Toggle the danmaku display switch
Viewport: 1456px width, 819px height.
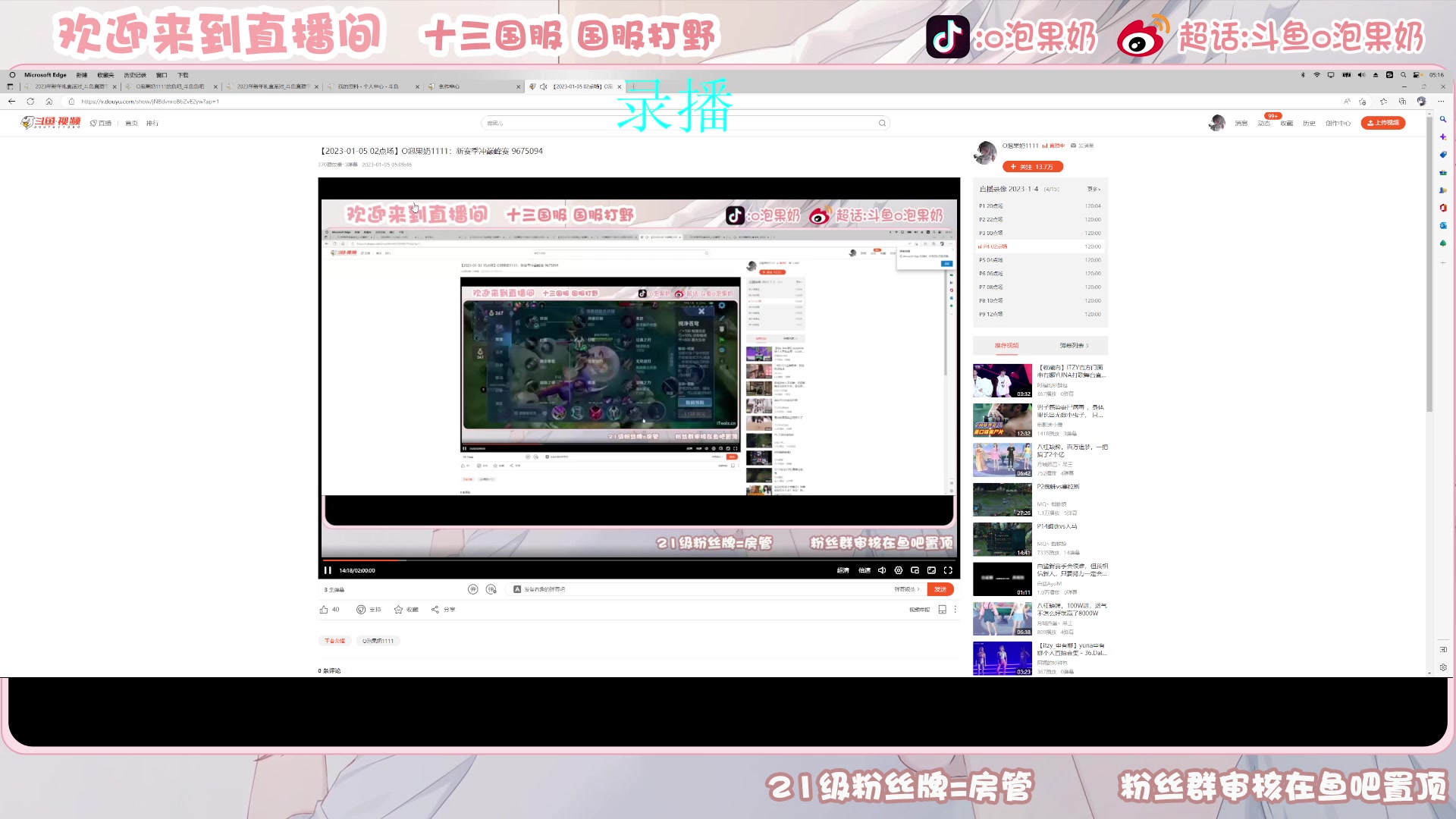(x=474, y=588)
